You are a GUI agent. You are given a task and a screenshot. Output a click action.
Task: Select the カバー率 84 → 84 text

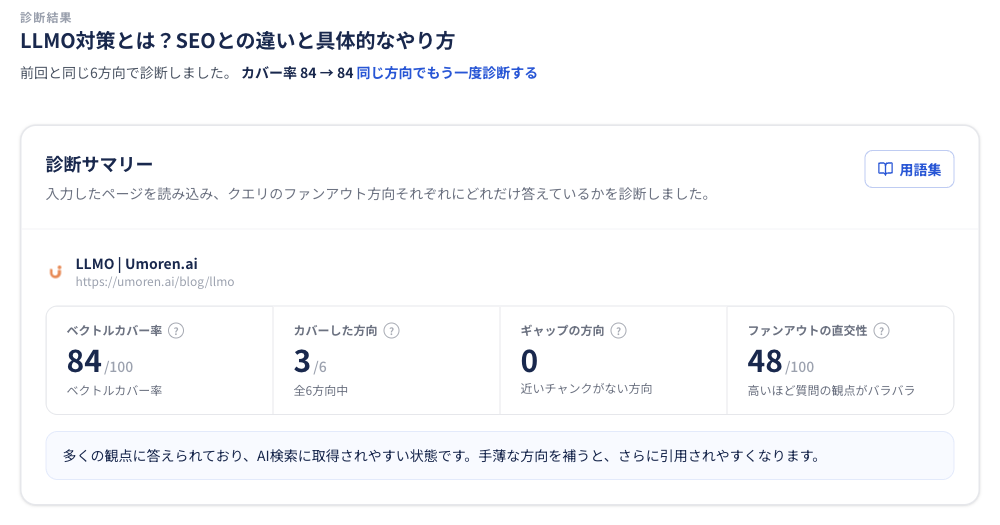(x=297, y=73)
